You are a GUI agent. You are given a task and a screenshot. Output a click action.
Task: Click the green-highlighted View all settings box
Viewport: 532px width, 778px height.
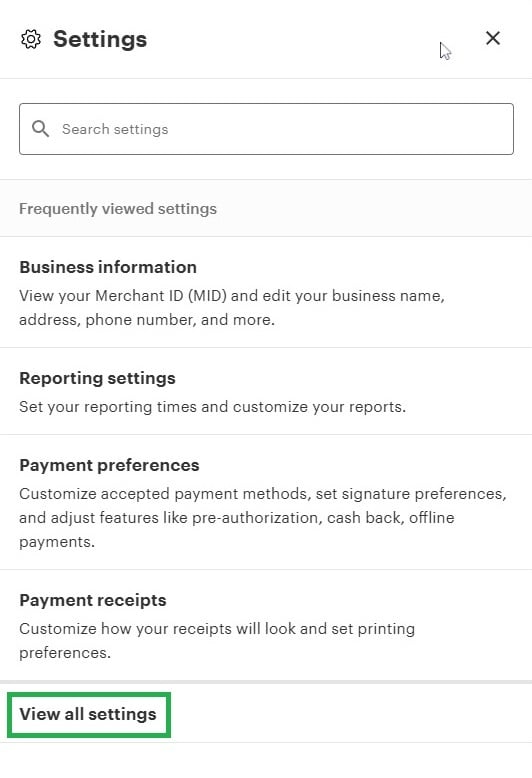(89, 714)
